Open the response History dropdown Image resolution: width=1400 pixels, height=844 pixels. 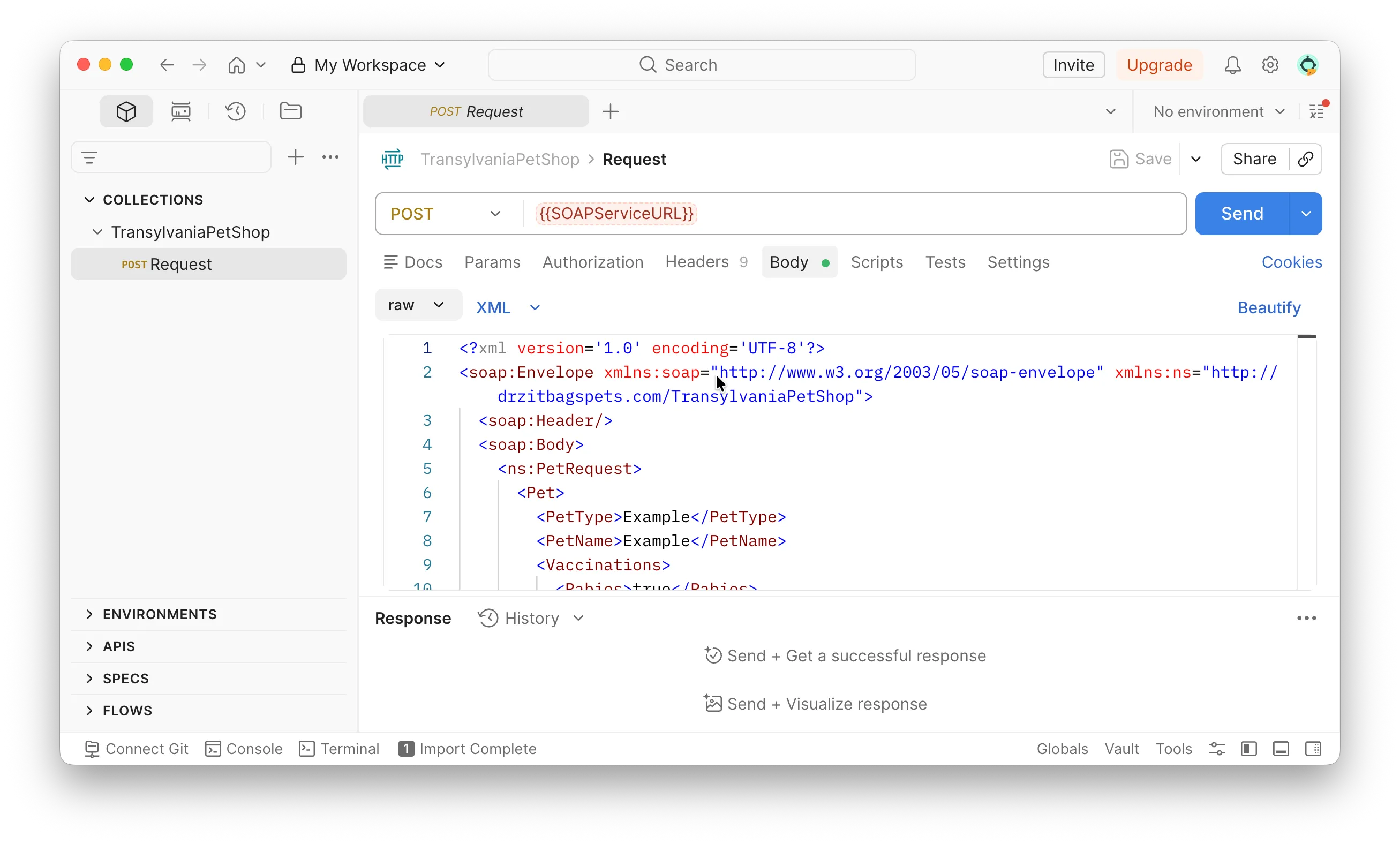(x=531, y=618)
